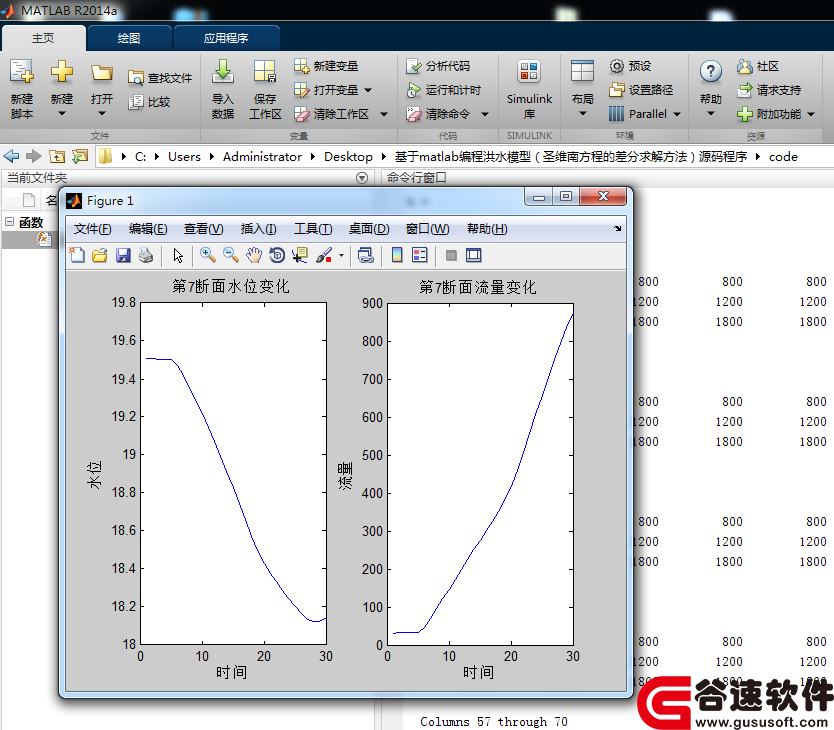Toggle the Zoom In tool
Image resolution: width=834 pixels, height=730 pixels.
[207, 255]
